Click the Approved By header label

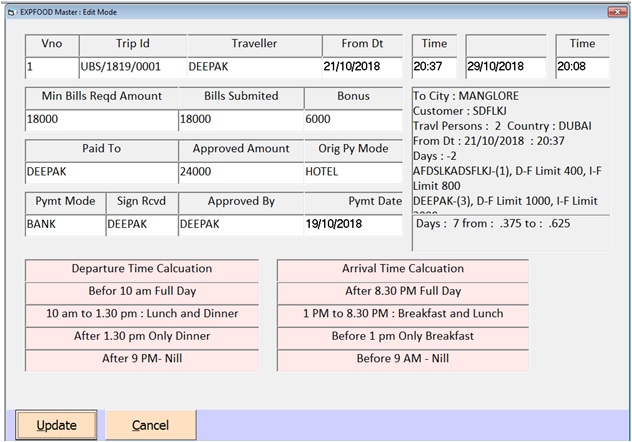[241, 201]
